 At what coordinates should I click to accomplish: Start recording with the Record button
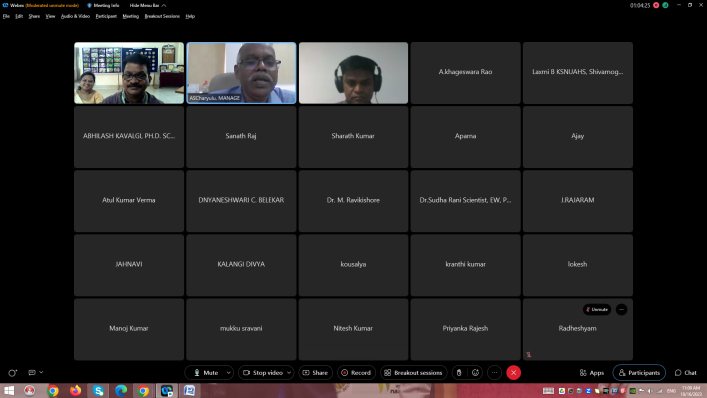tap(356, 373)
